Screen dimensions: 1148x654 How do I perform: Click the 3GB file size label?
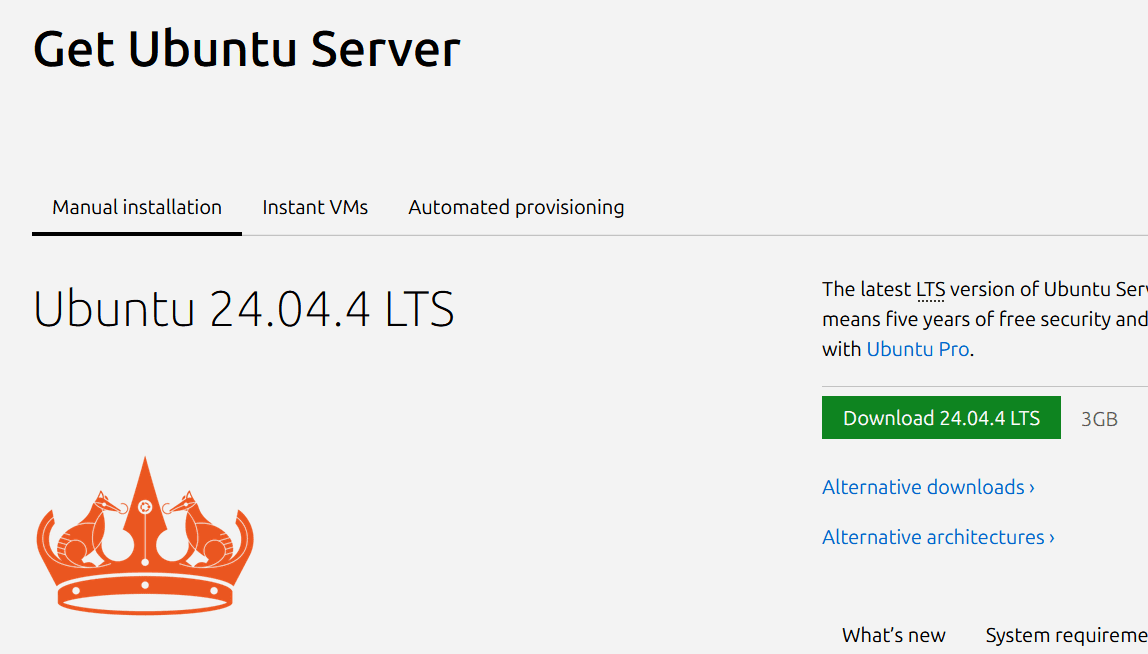click(1099, 419)
